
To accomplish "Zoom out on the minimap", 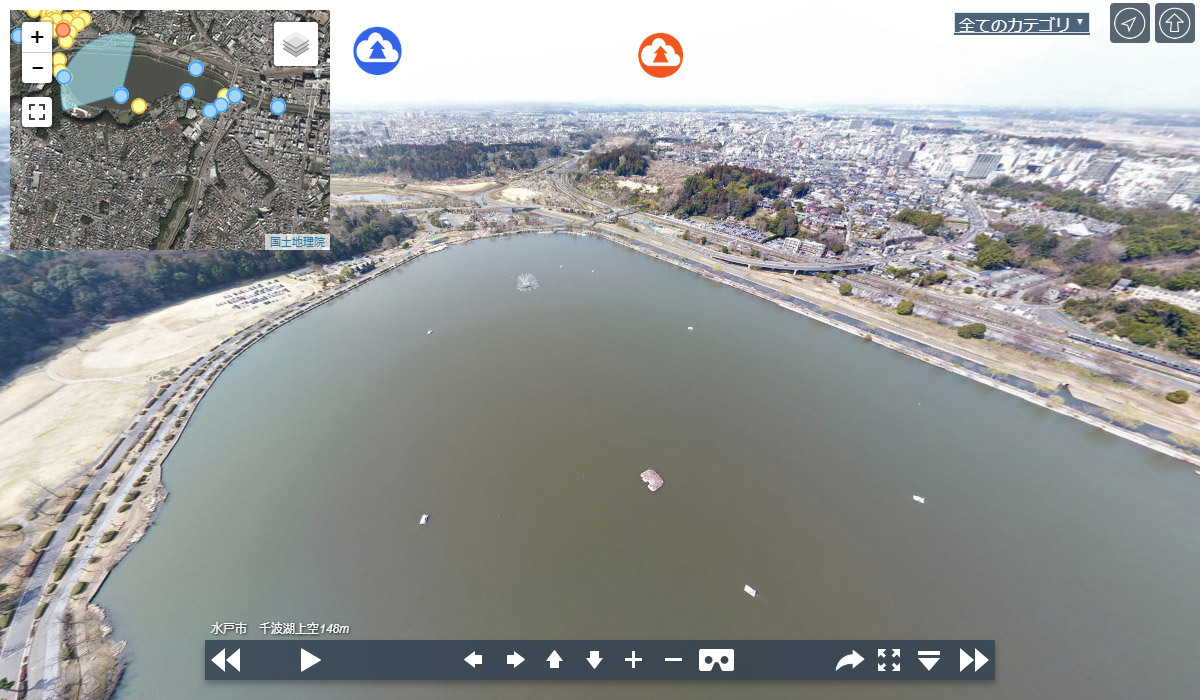I will pyautogui.click(x=37, y=67).
